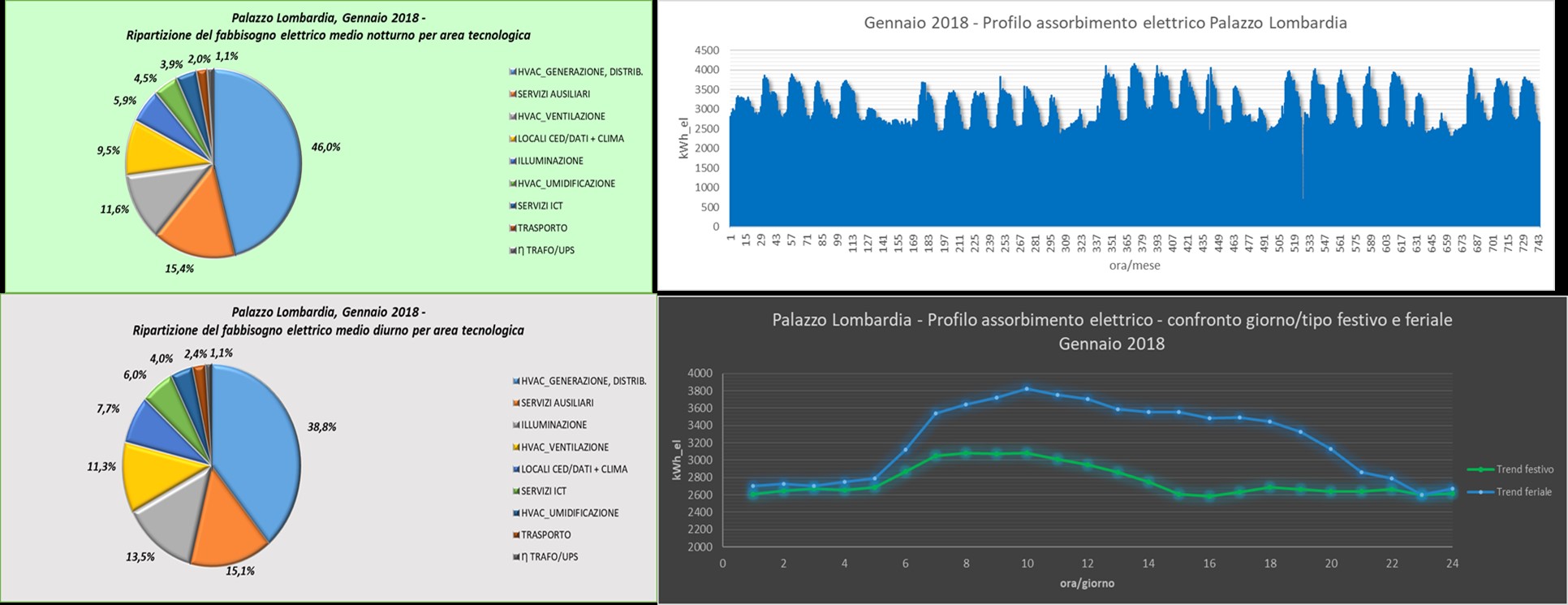Screen dimensions: 1568x605
Task: Select the 2,4% data label
Action: click(196, 353)
